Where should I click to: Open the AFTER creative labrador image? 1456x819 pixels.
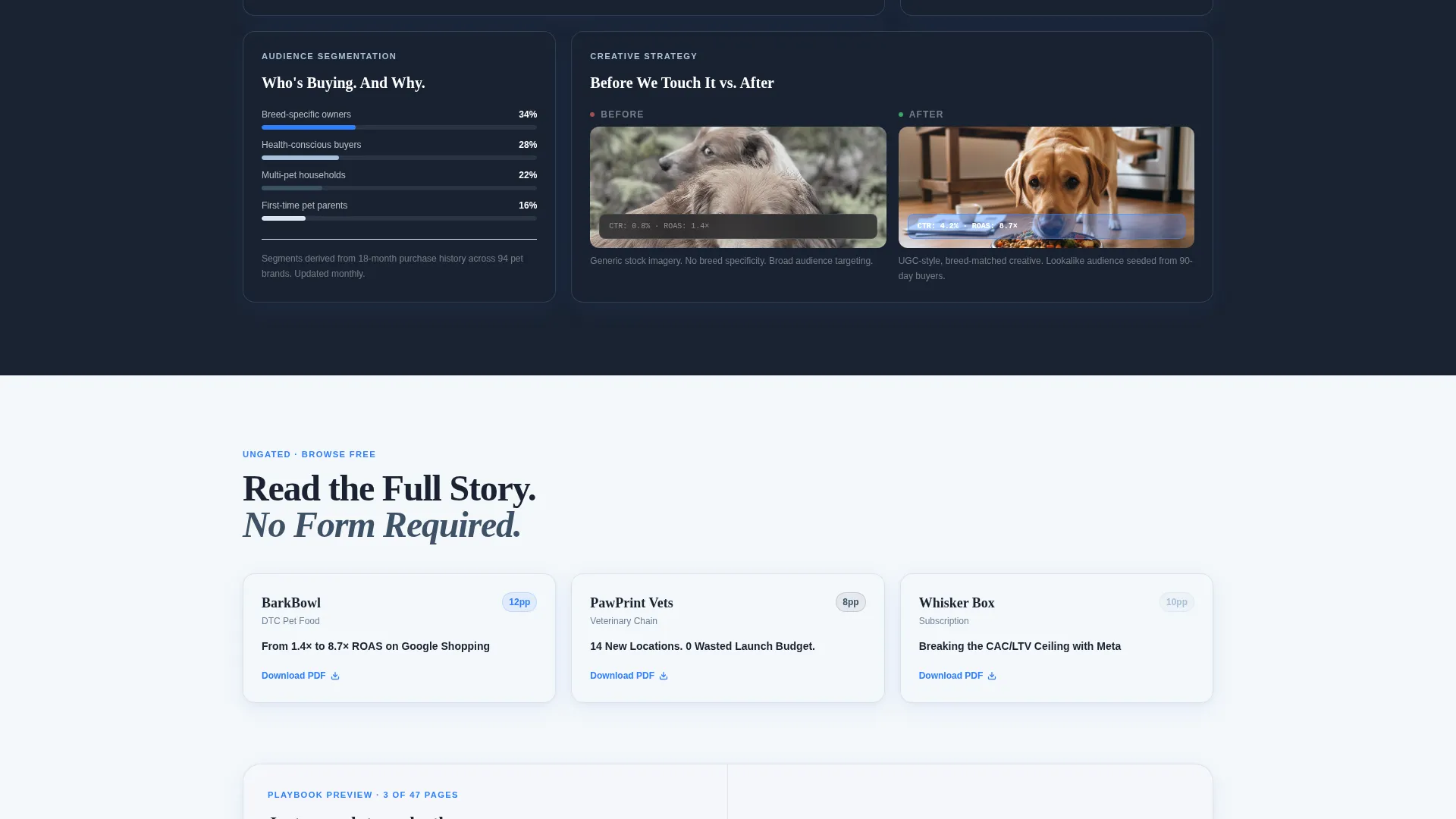[1046, 187]
